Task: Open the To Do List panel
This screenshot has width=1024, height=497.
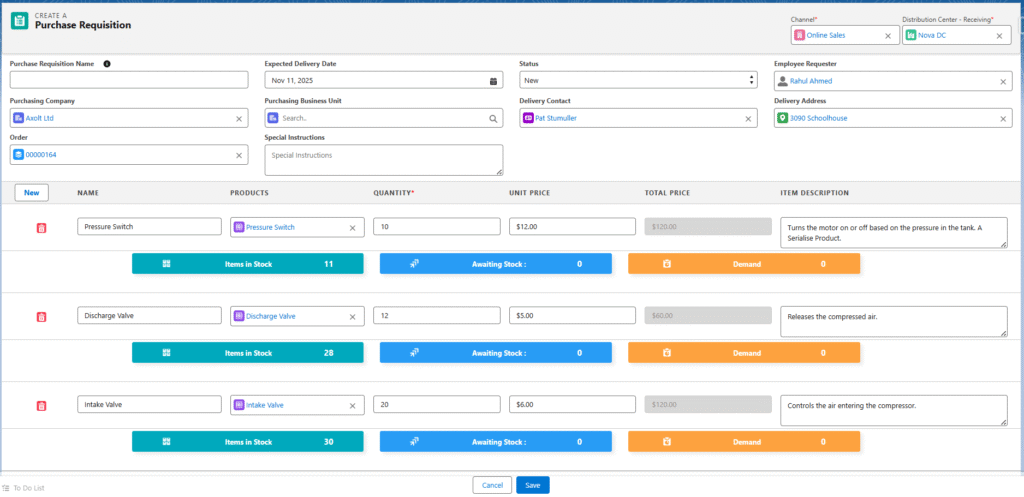Action: pos(23,488)
